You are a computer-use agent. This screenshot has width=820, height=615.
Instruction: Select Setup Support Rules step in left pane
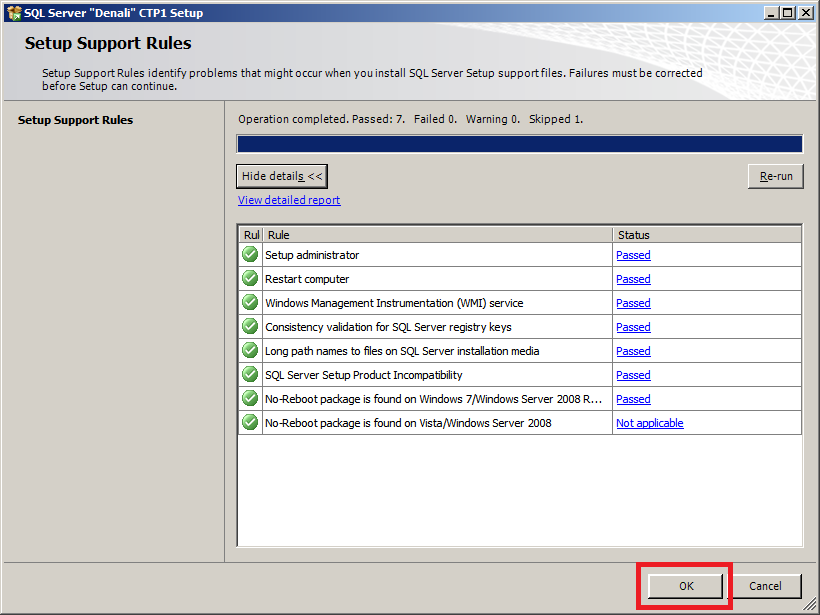pyautogui.click(x=75, y=120)
